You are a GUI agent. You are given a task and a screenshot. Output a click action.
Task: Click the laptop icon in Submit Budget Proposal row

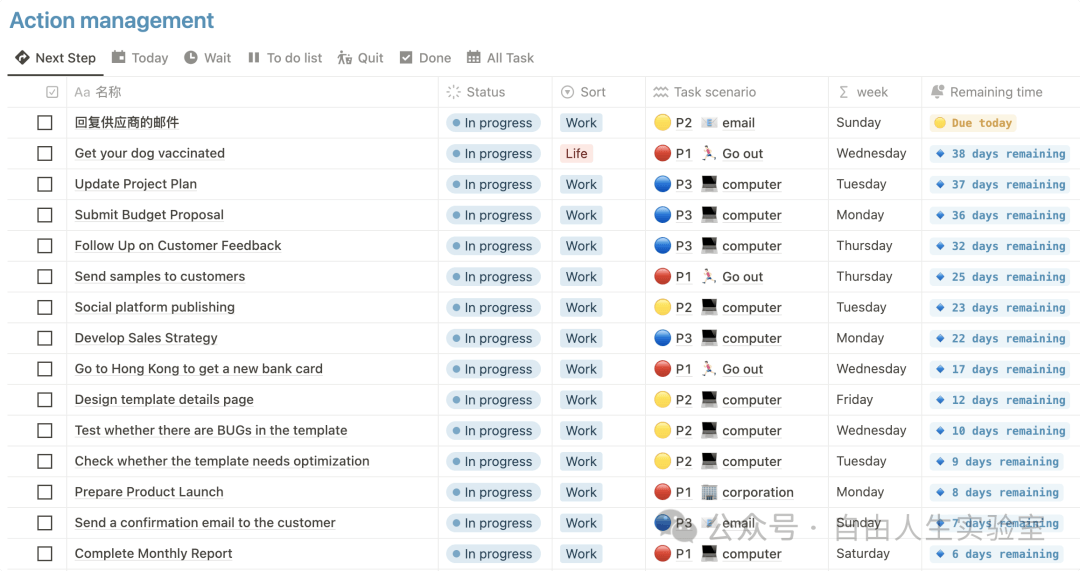pos(709,215)
